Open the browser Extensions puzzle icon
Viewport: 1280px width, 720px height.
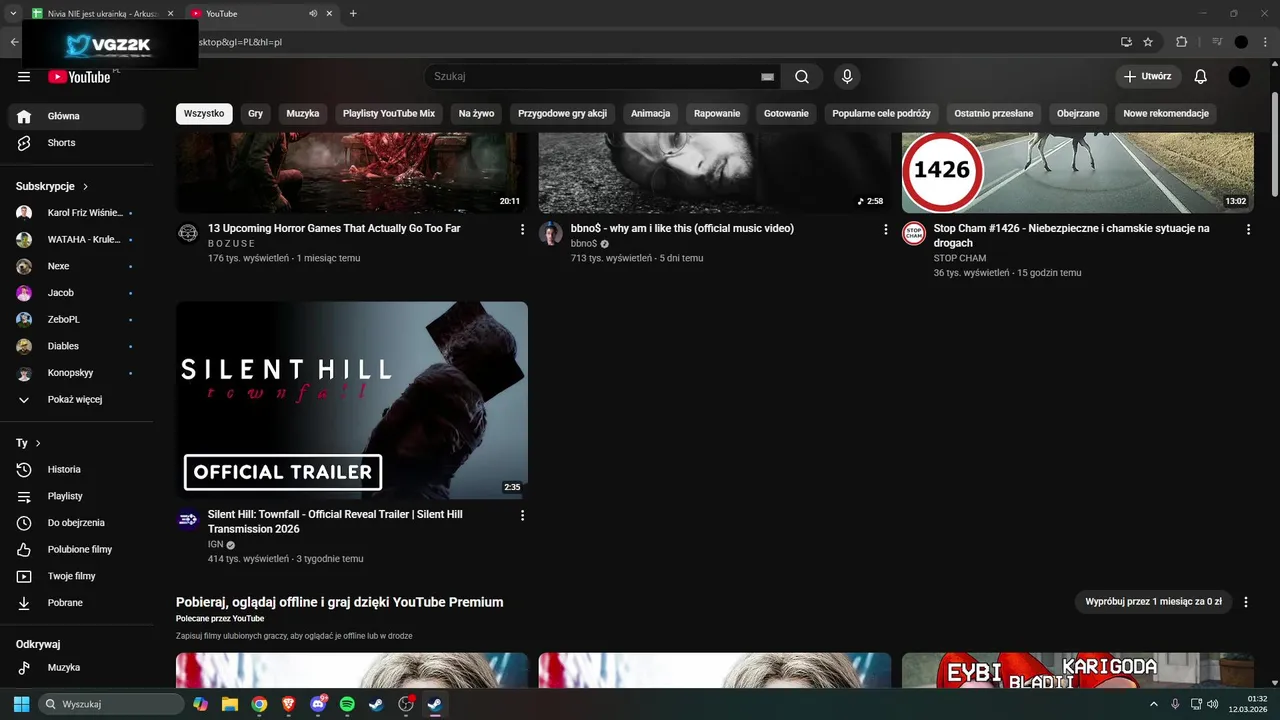1181,42
